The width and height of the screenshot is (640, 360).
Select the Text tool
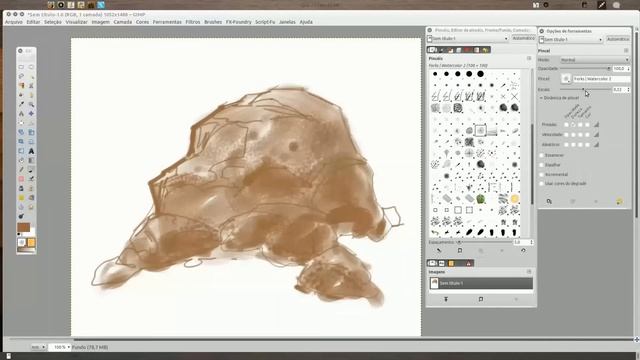tap(31, 151)
